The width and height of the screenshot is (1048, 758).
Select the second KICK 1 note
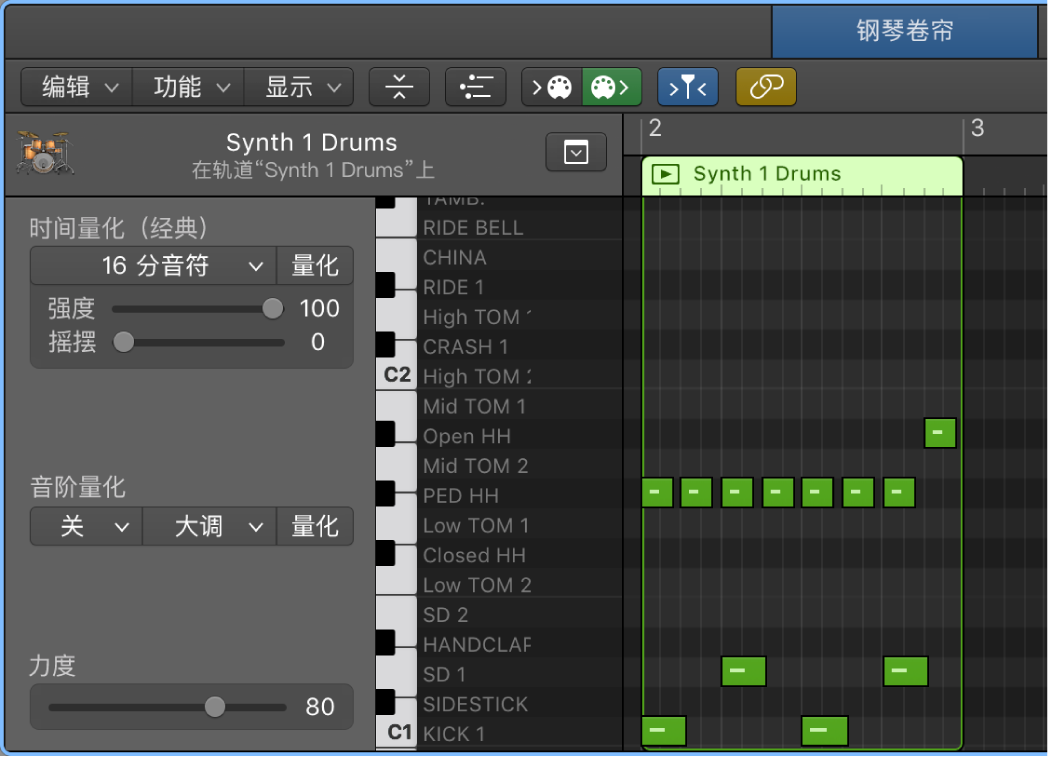tap(825, 731)
